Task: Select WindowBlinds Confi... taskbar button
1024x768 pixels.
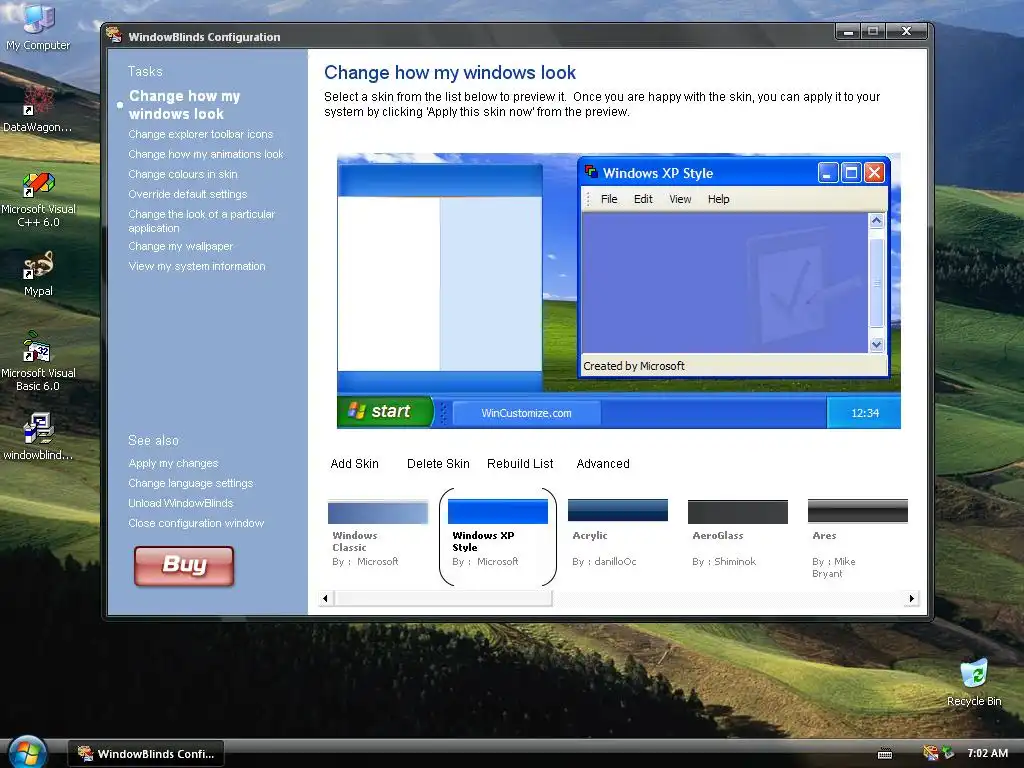Action: [x=146, y=754]
